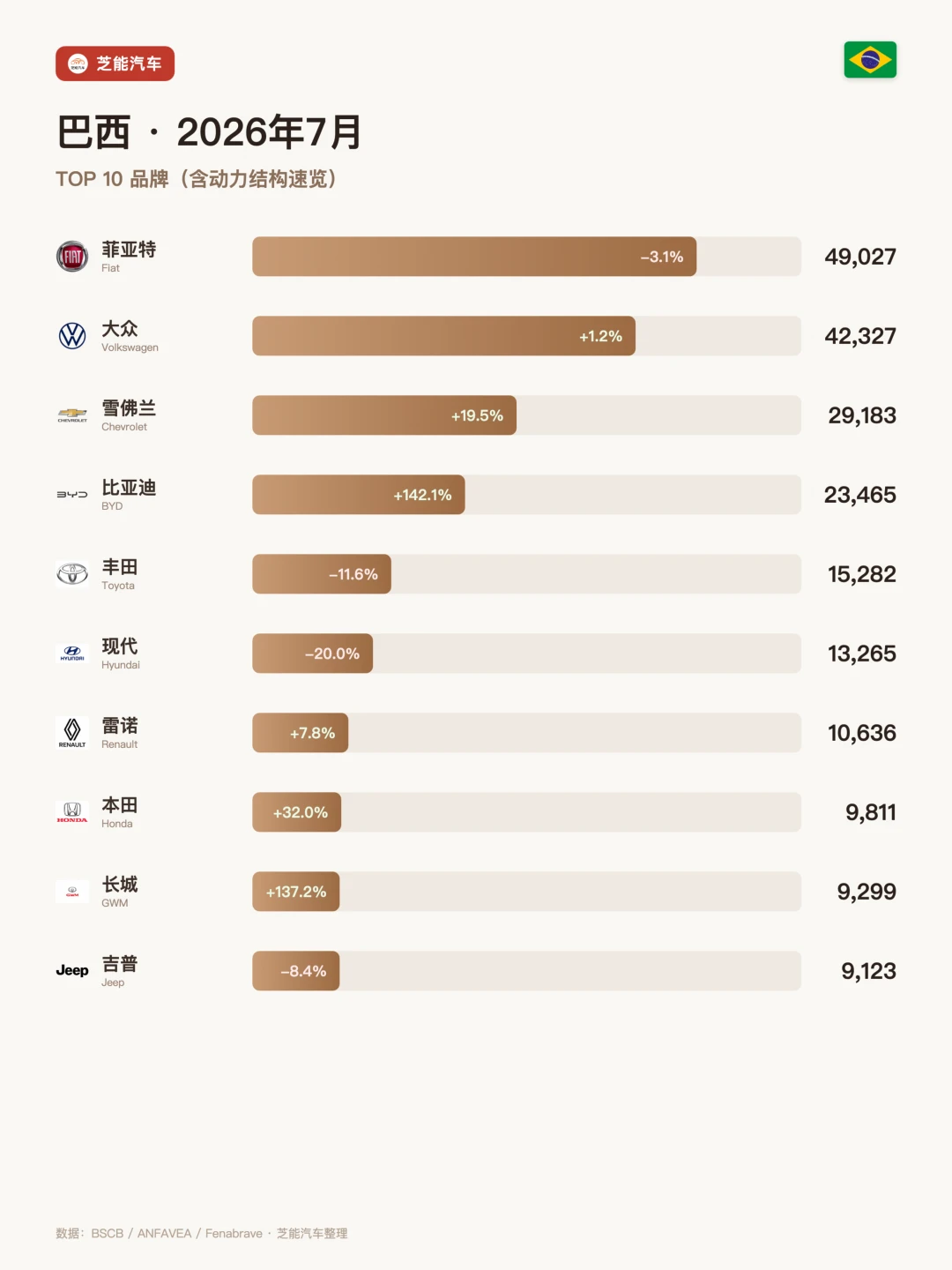Click the Fiat brand logo
This screenshot has height=1270, width=952.
[x=72, y=257]
